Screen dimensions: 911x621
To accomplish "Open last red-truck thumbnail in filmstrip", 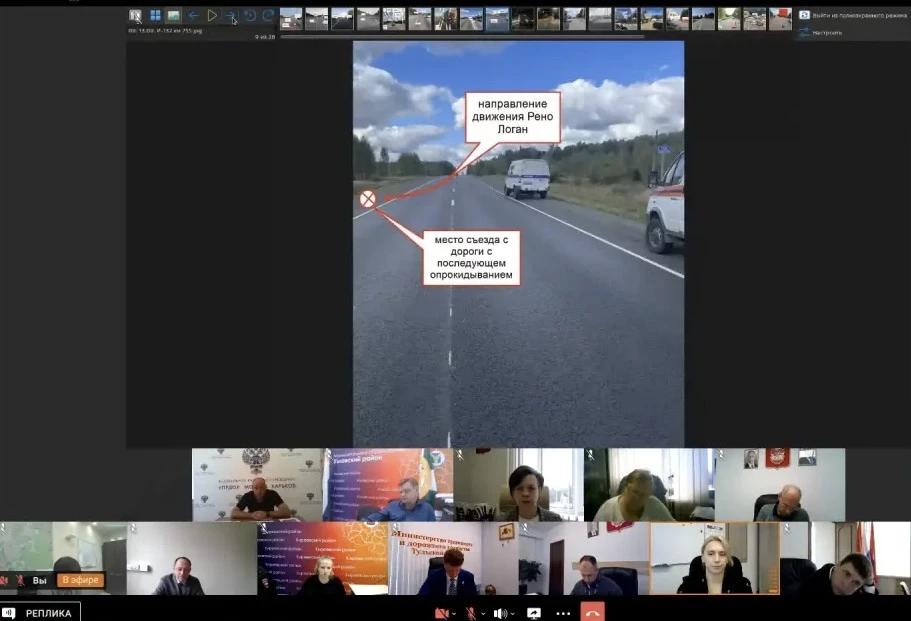I will coord(780,19).
